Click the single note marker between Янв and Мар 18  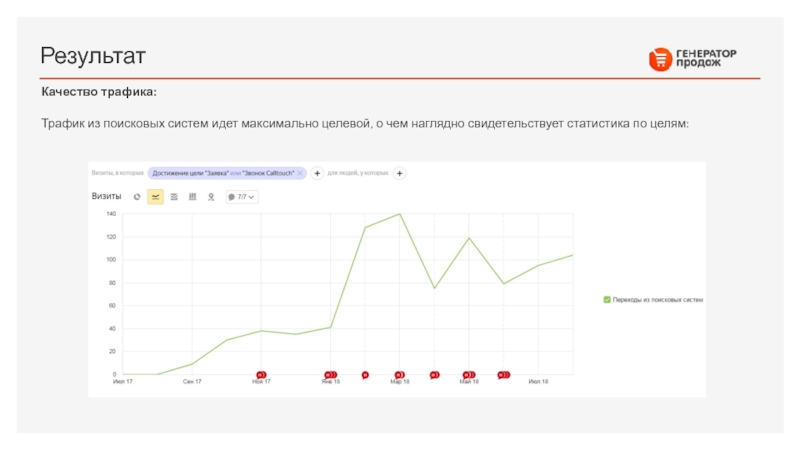click(x=365, y=375)
